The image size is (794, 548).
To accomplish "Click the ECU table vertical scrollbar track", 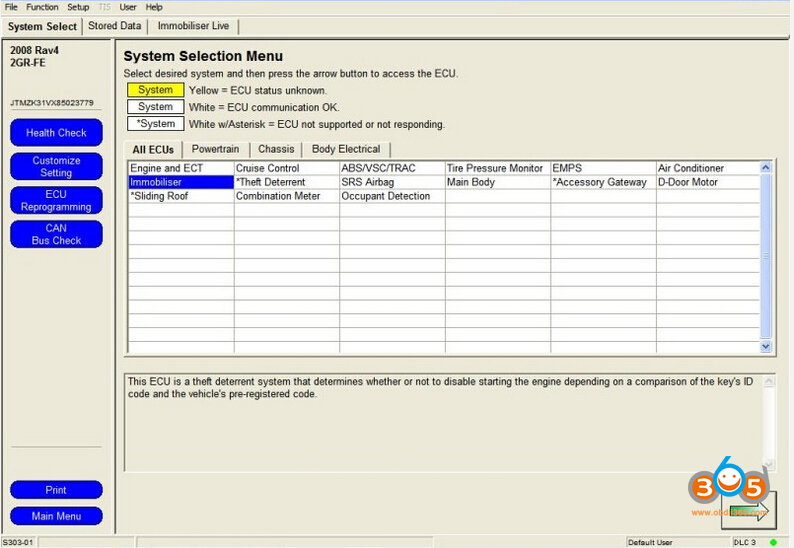I will click(766, 257).
